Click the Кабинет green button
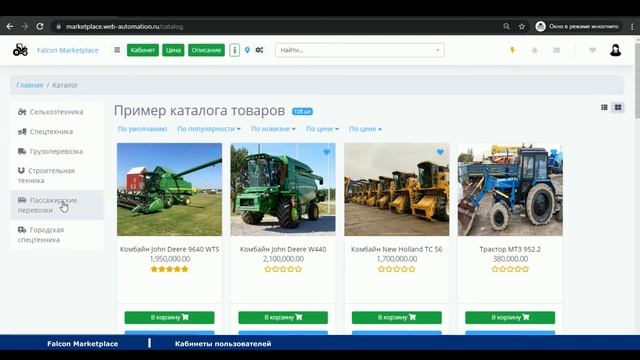Screen dimensions: 640x360 143,50
